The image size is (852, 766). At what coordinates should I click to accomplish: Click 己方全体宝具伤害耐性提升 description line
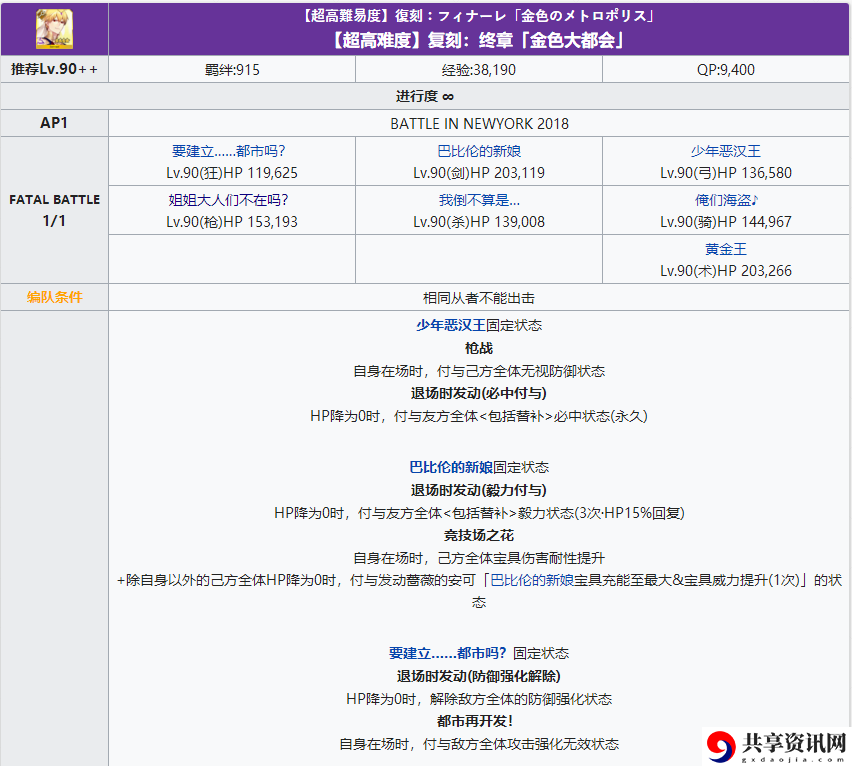pyautogui.click(x=479, y=558)
